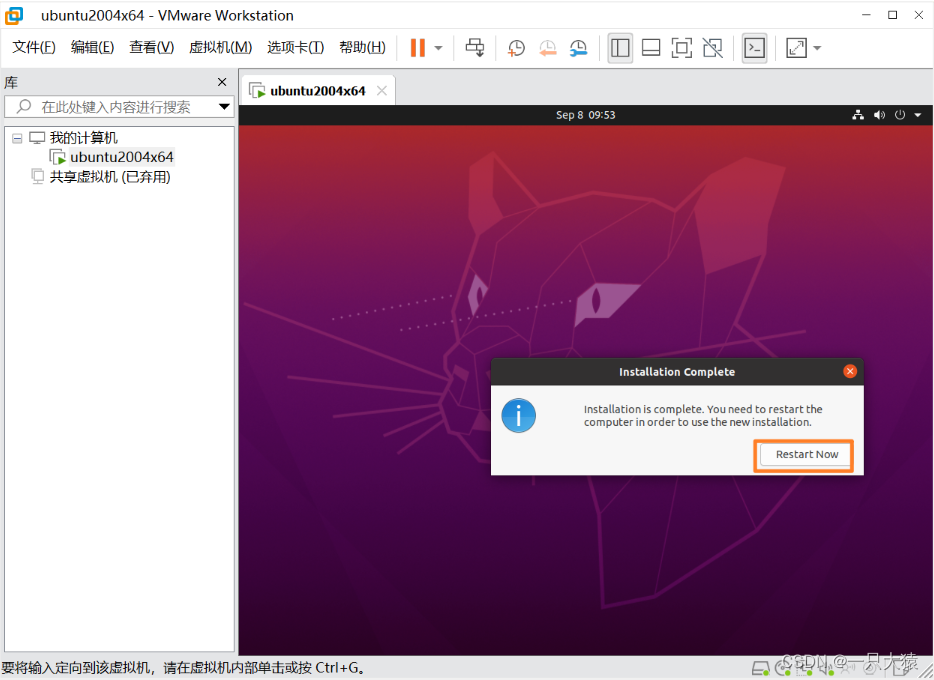Close the 库 library panel

click(x=222, y=82)
